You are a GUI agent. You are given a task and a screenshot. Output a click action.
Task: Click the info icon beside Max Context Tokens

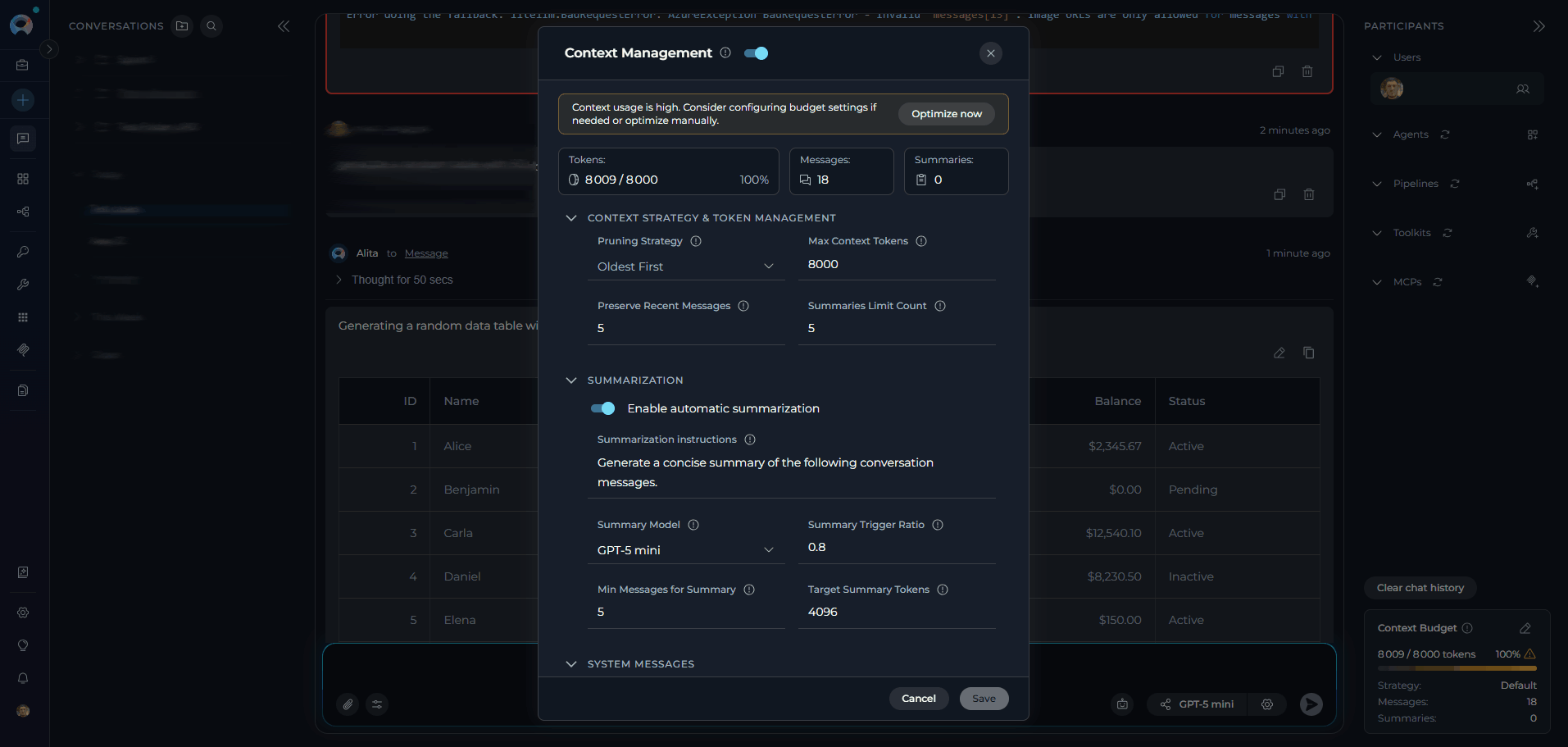(x=921, y=241)
